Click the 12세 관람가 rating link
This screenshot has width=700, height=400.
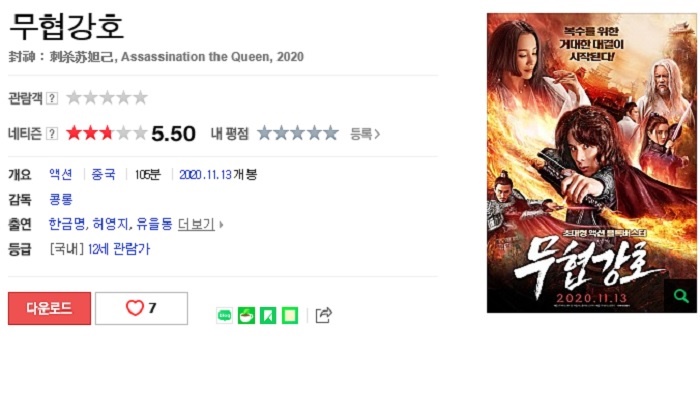pos(119,249)
